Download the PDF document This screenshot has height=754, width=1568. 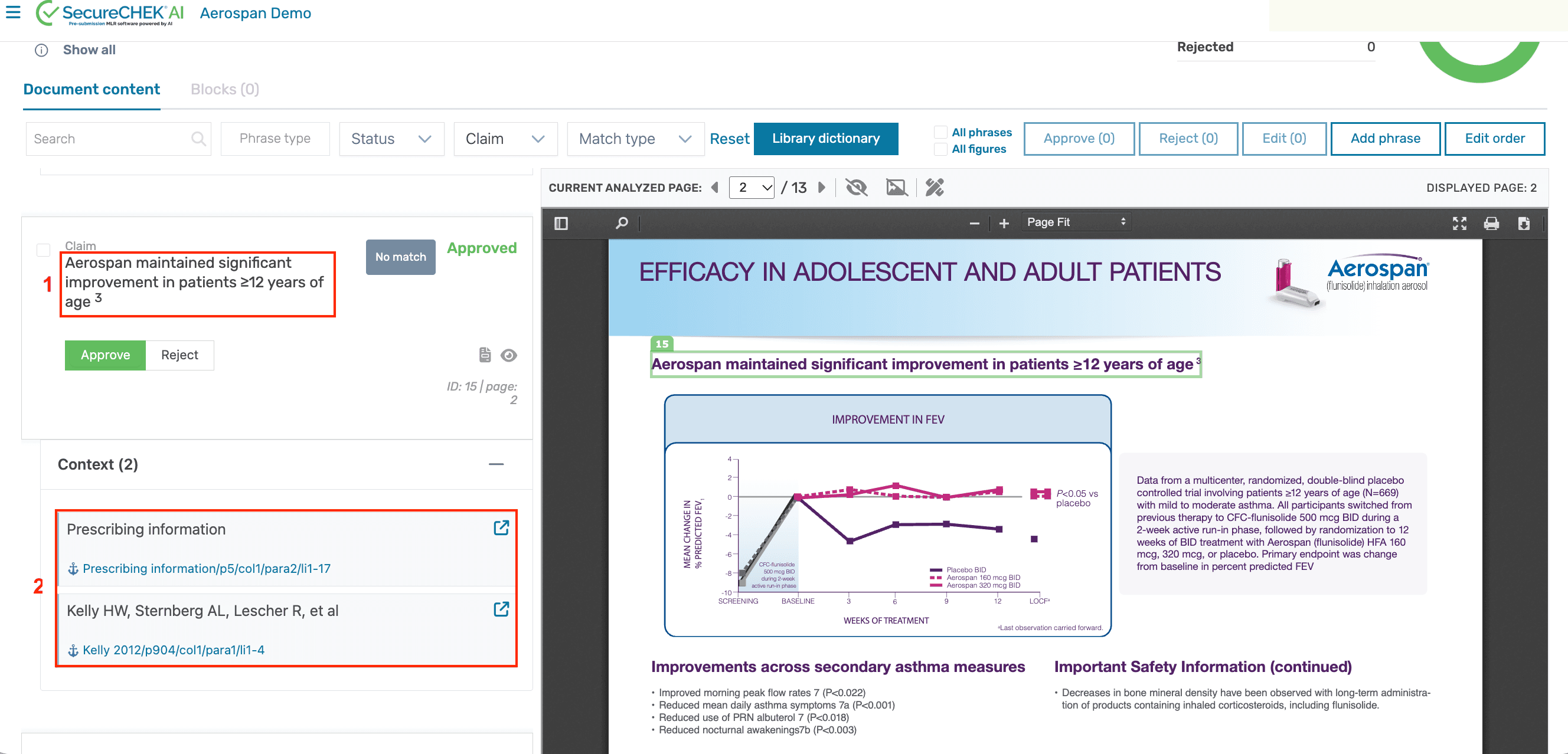tap(1524, 223)
